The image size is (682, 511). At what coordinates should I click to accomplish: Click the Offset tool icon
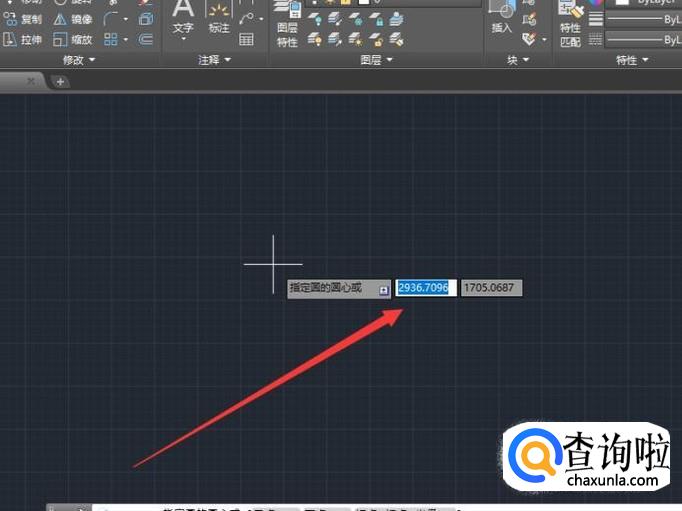click(145, 40)
